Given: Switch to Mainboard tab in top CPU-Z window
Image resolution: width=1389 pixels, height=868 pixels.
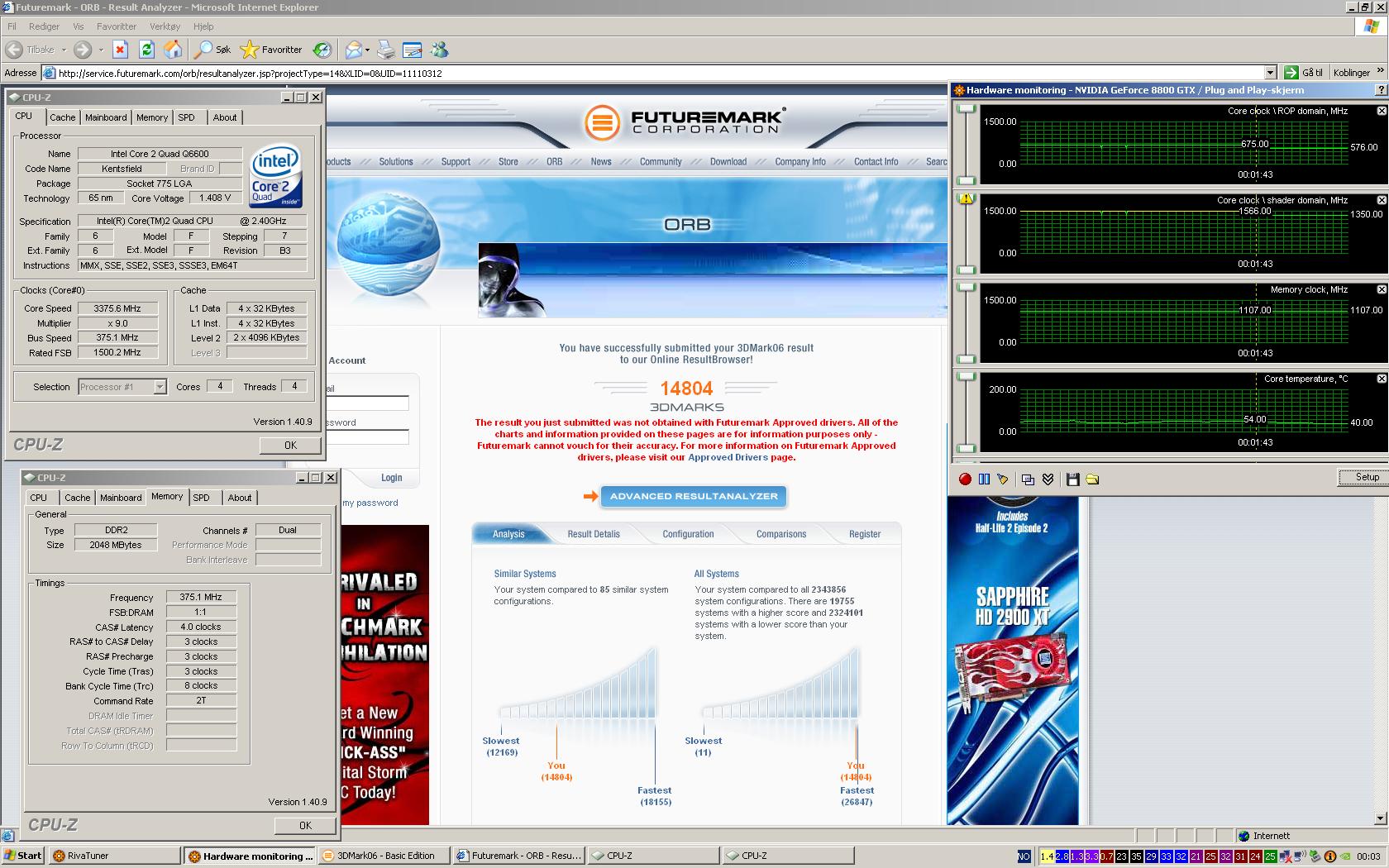Looking at the screenshot, I should tap(106, 117).
